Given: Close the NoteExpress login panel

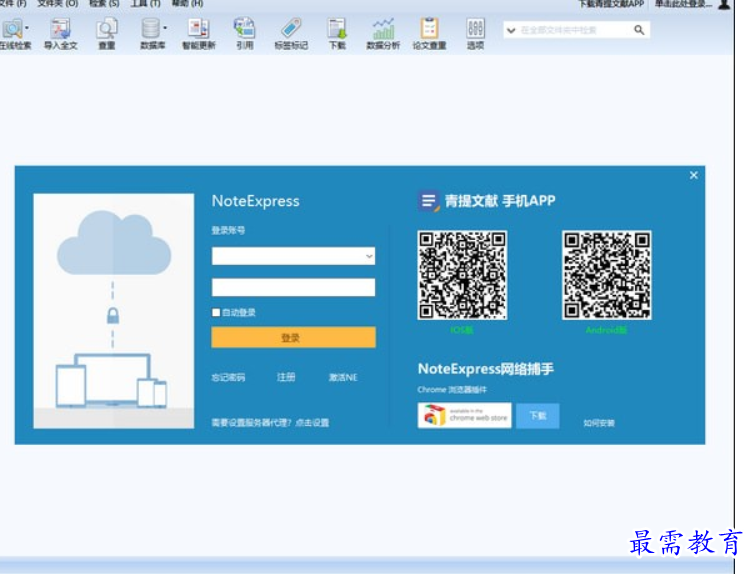Looking at the screenshot, I should (x=694, y=175).
